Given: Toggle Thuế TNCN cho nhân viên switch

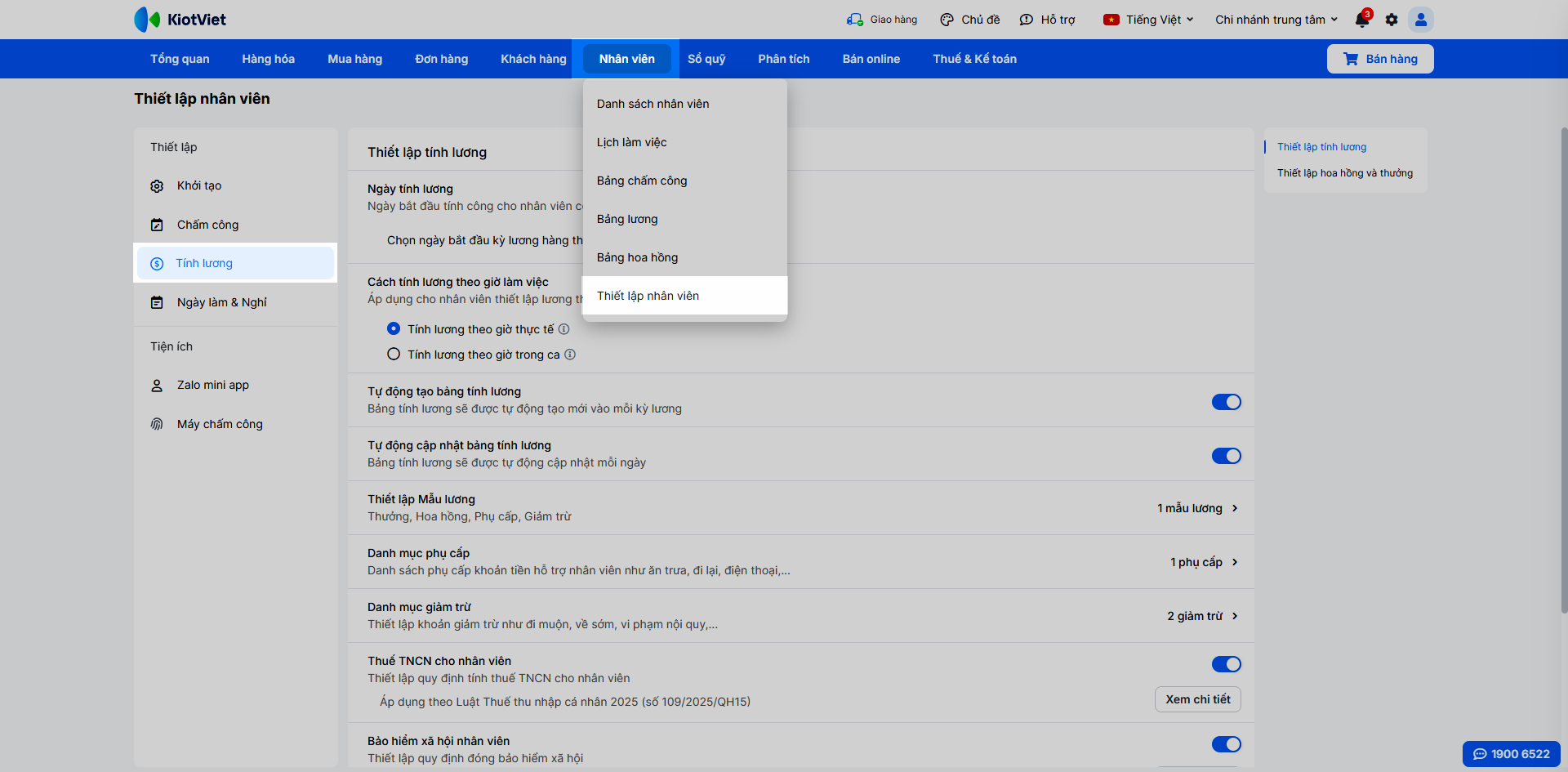Looking at the screenshot, I should [1226, 664].
